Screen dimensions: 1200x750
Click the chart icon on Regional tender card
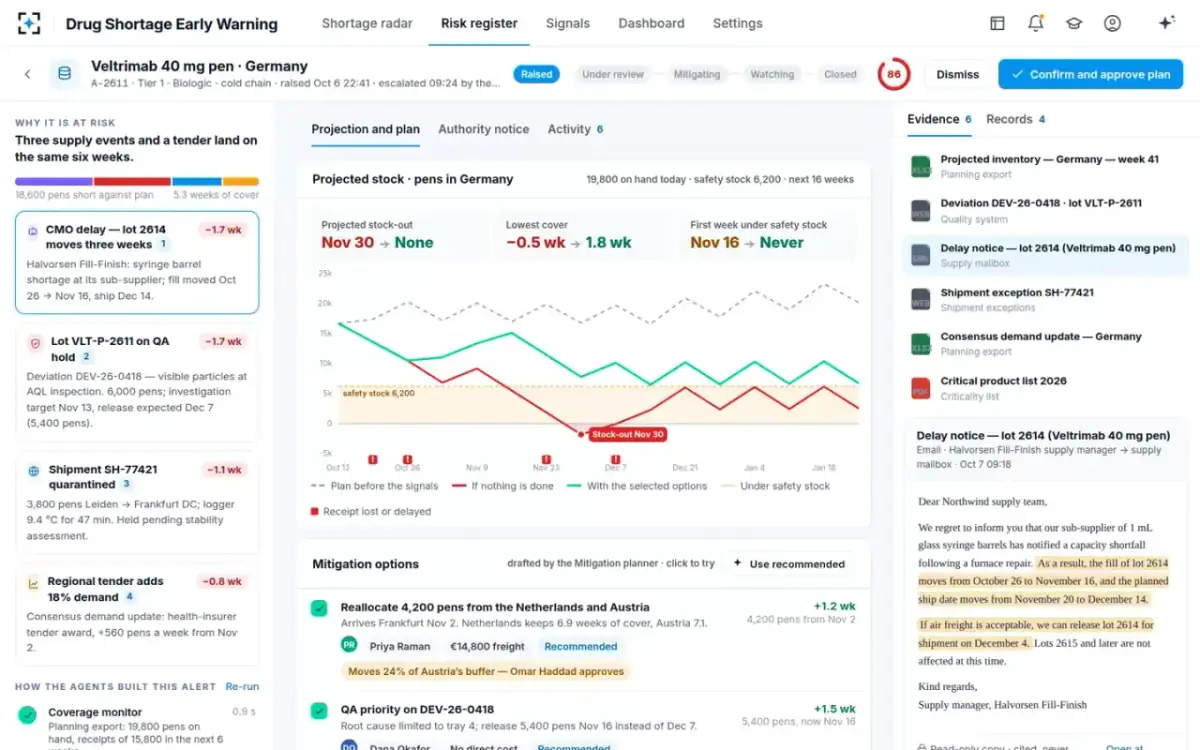click(34, 582)
